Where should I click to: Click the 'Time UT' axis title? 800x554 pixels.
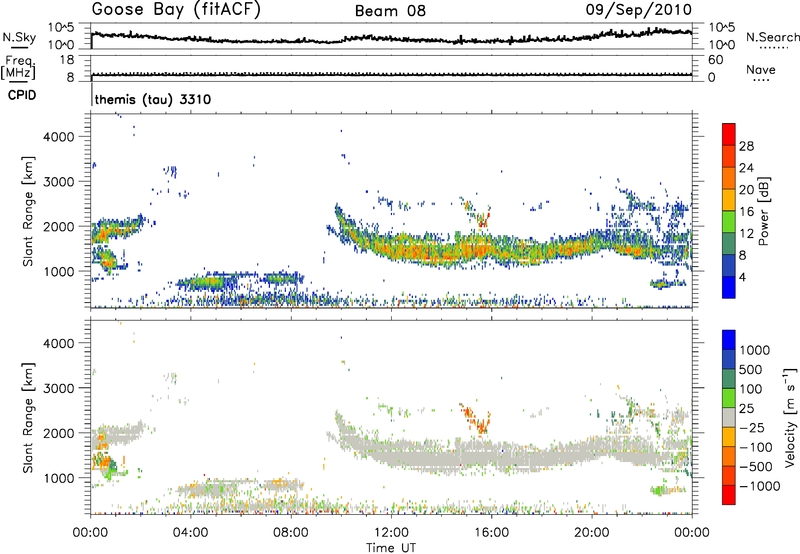click(x=391, y=548)
